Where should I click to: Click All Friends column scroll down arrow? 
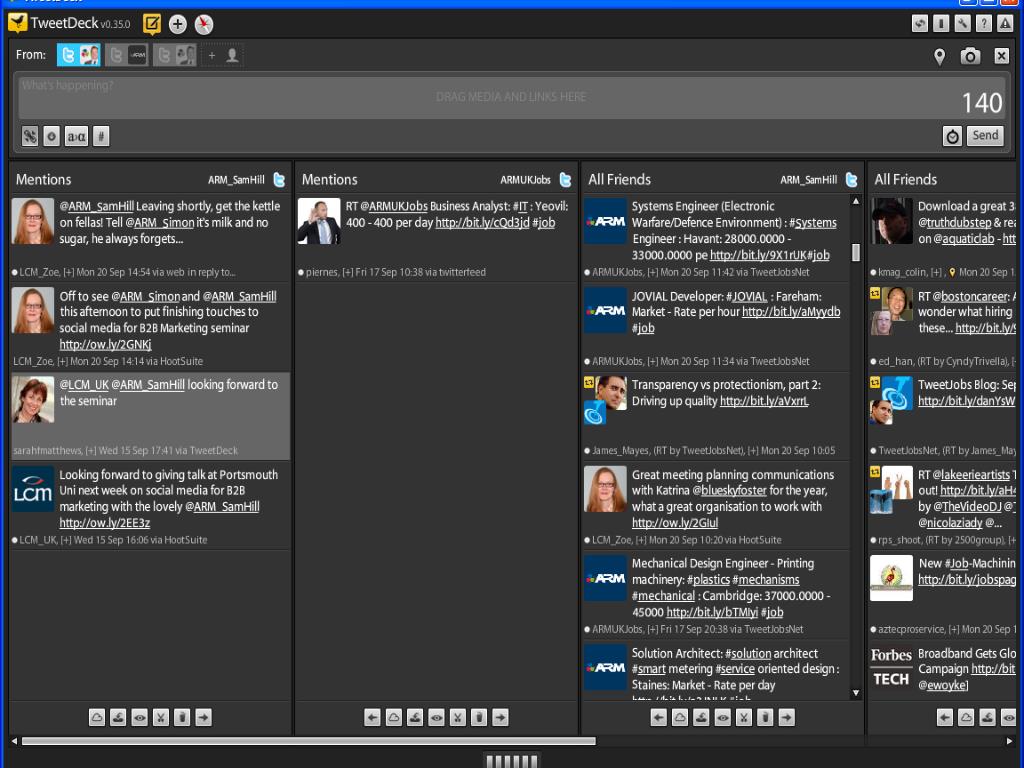tap(856, 693)
